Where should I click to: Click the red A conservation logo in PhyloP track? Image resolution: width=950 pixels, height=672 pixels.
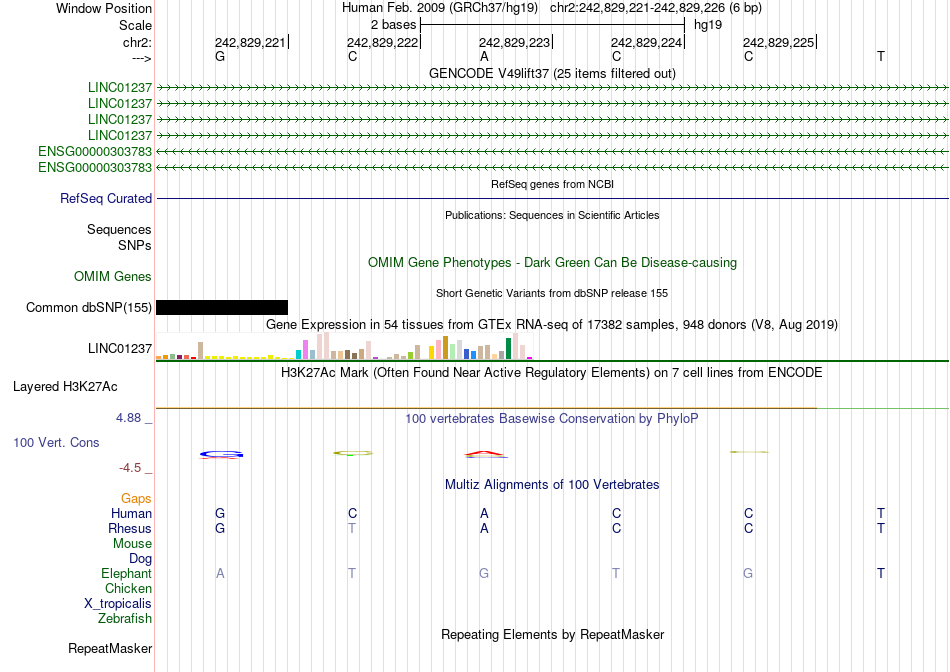(x=485, y=454)
